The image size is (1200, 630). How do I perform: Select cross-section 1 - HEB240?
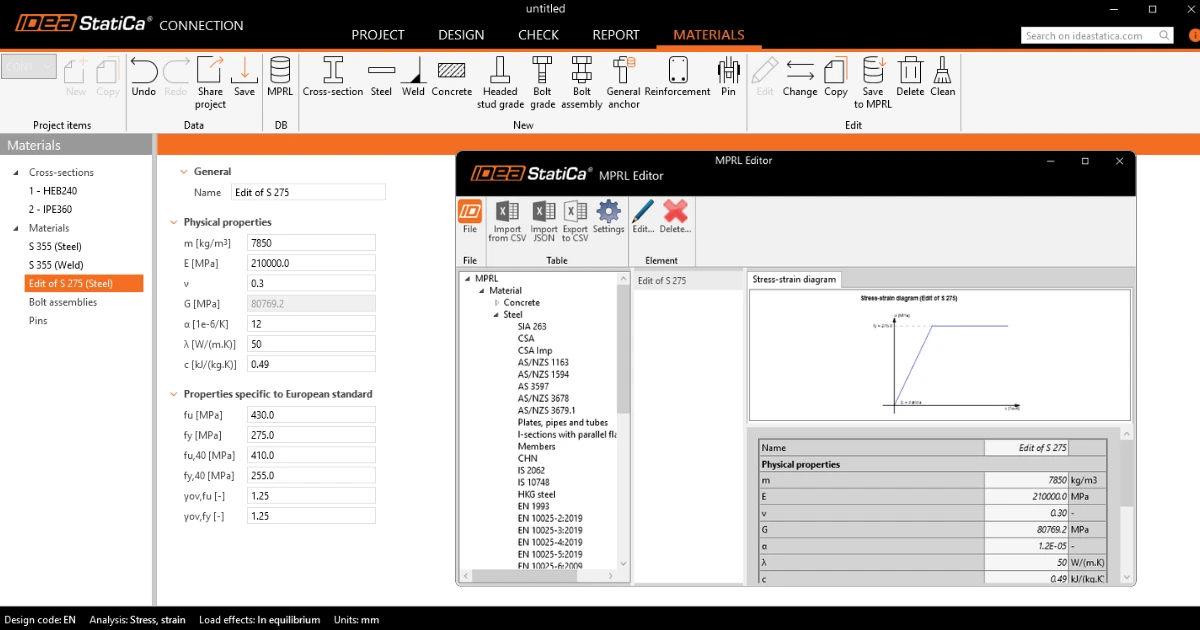tap(51, 191)
